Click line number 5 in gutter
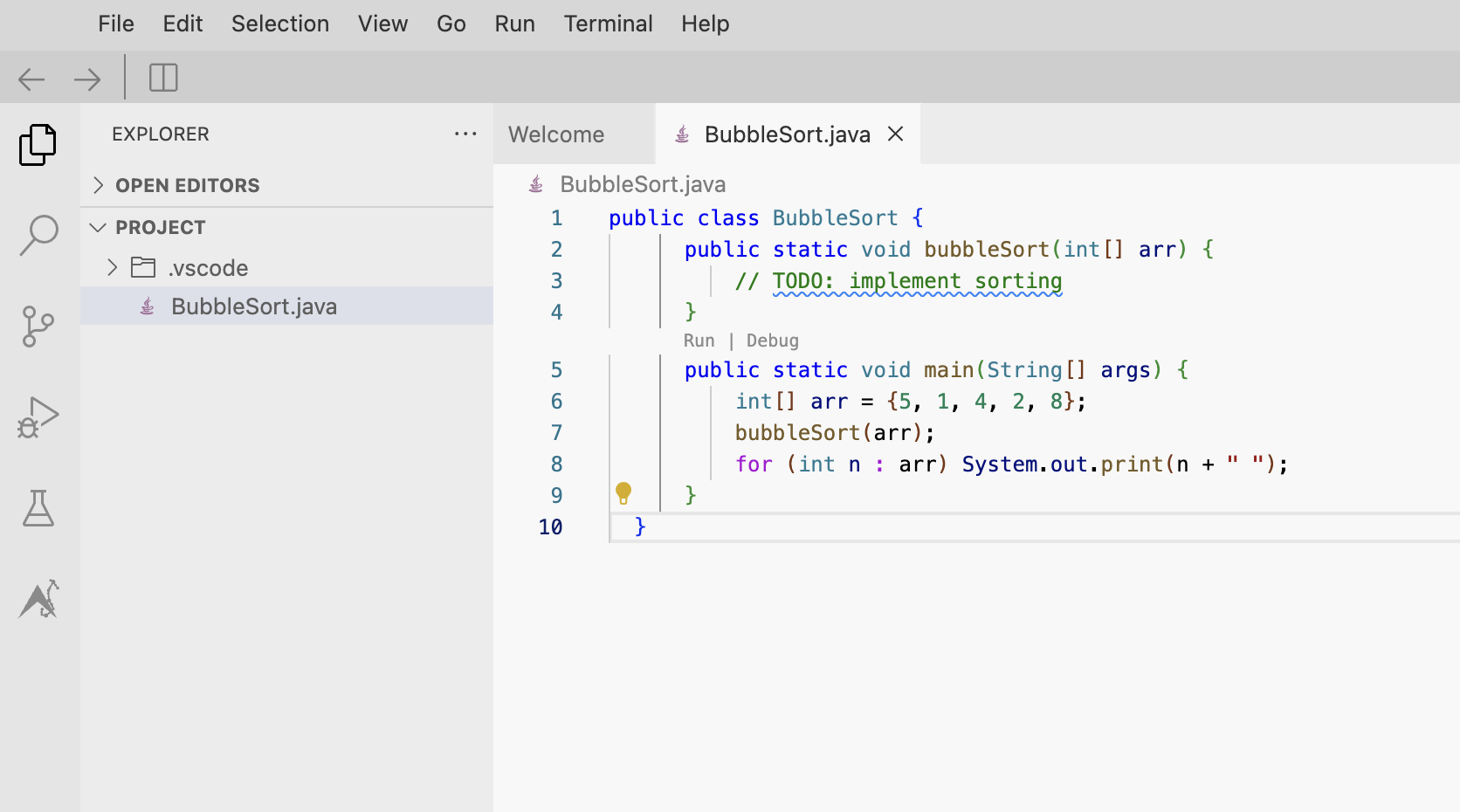Viewport: 1460px width, 812px height. [x=556, y=369]
